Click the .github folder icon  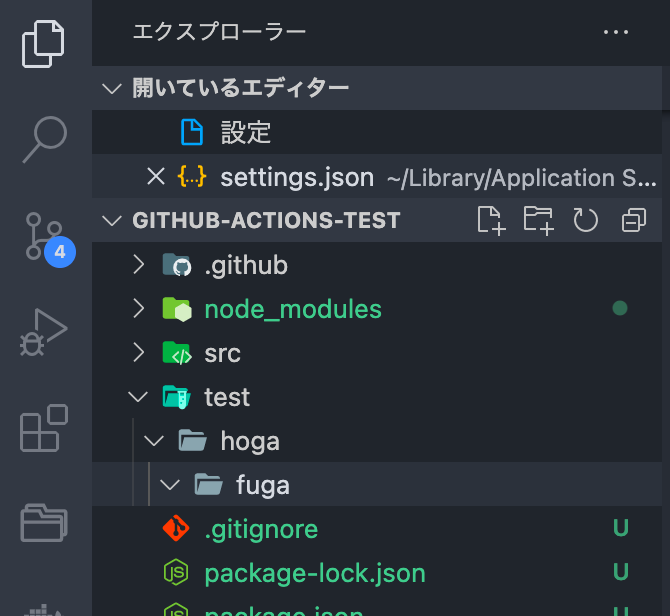[x=177, y=265]
